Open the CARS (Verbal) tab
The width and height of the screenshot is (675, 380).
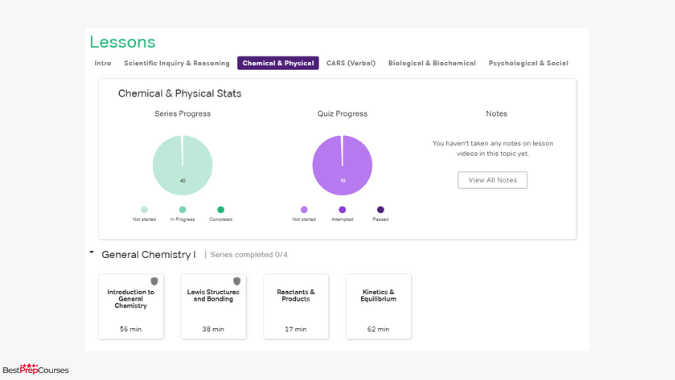pyautogui.click(x=351, y=63)
